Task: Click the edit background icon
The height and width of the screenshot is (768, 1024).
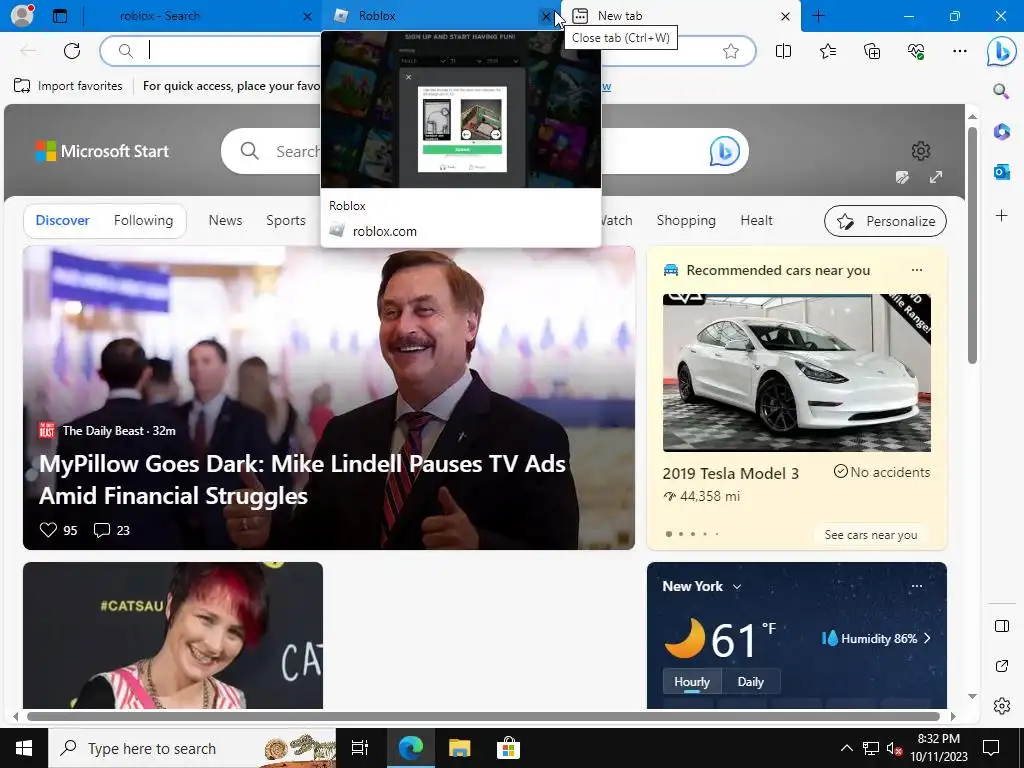Action: 903,177
